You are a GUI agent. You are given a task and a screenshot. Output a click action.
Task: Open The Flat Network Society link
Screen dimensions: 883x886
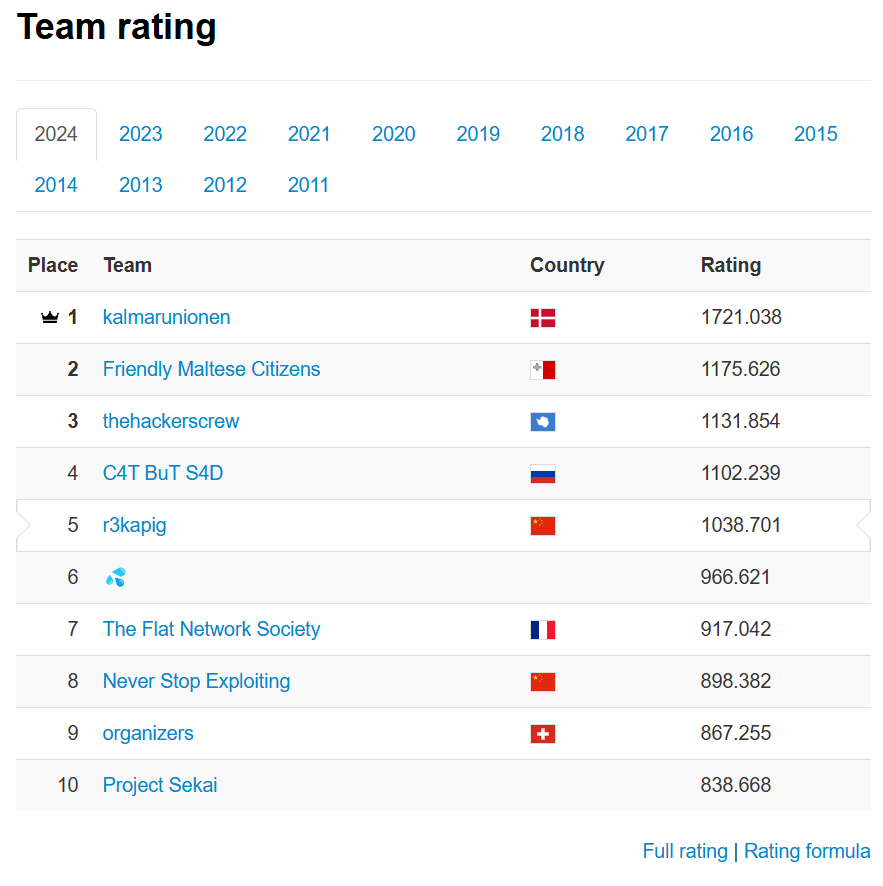[211, 629]
